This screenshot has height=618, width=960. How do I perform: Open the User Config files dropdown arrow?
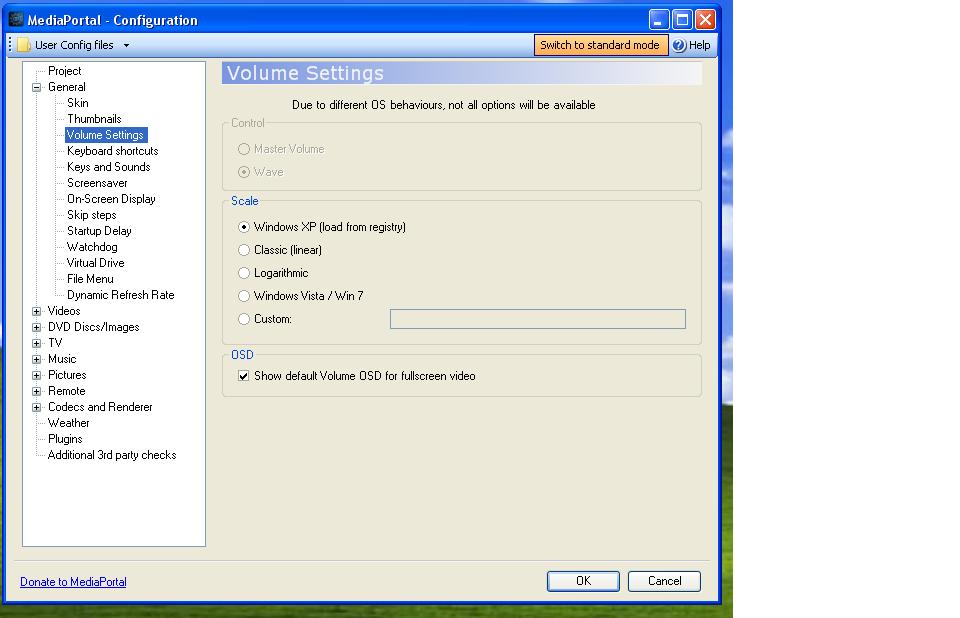[126, 45]
